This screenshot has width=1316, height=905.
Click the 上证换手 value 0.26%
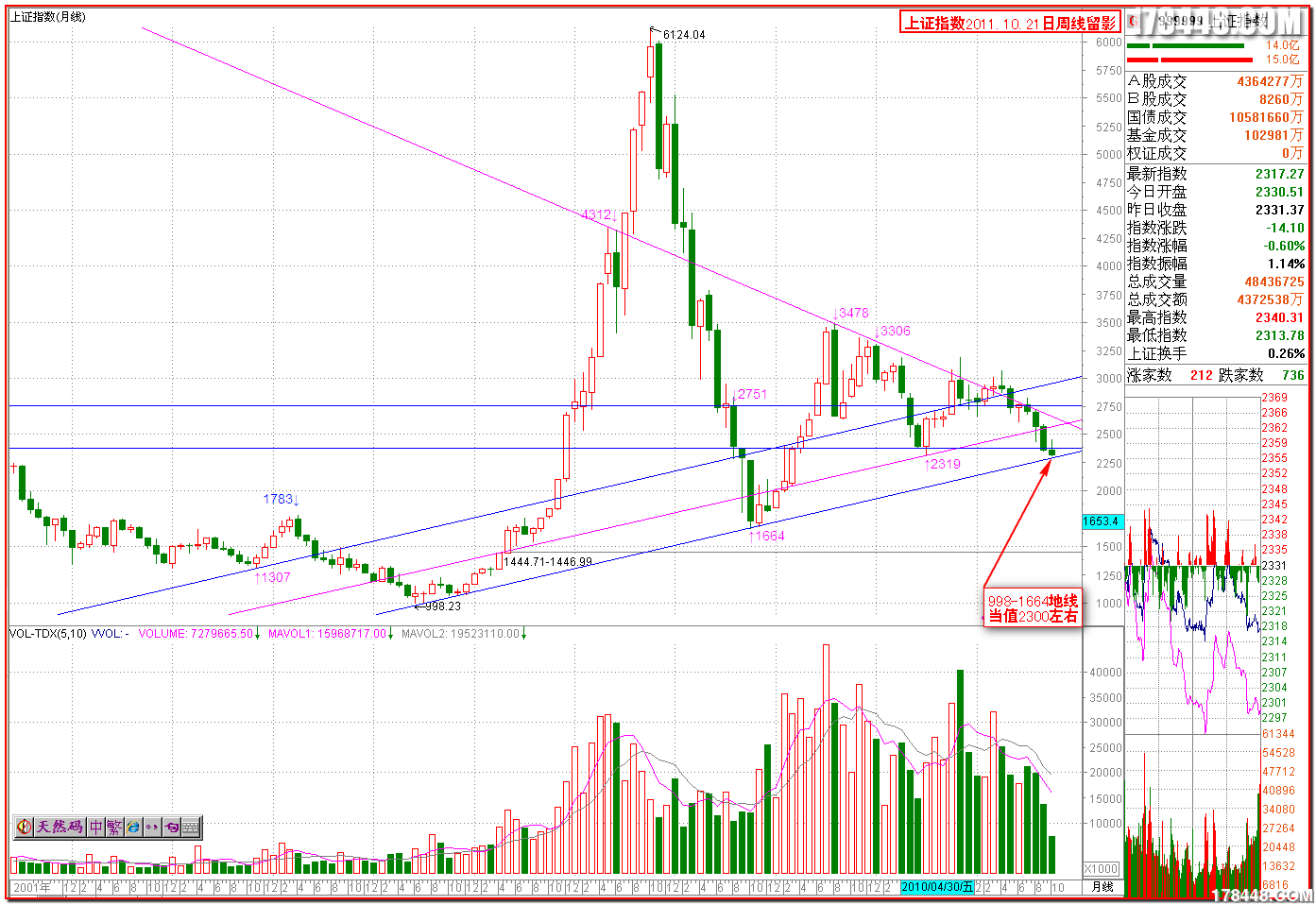pyautogui.click(x=1286, y=353)
